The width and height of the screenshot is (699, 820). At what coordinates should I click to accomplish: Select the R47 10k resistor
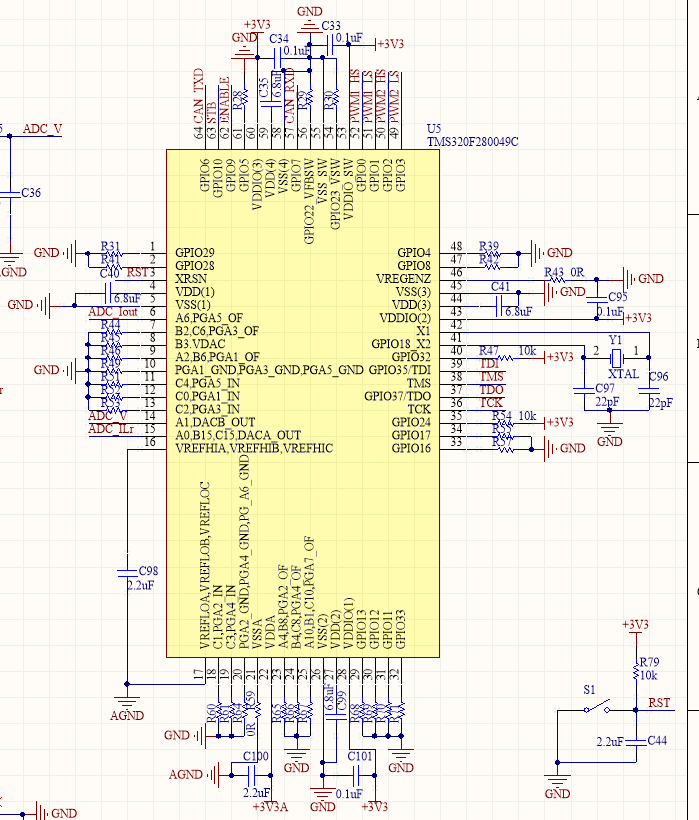tap(505, 358)
